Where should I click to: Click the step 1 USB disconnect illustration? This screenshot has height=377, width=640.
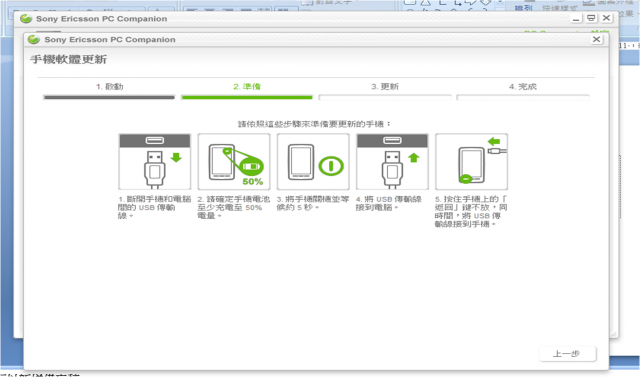(155, 161)
